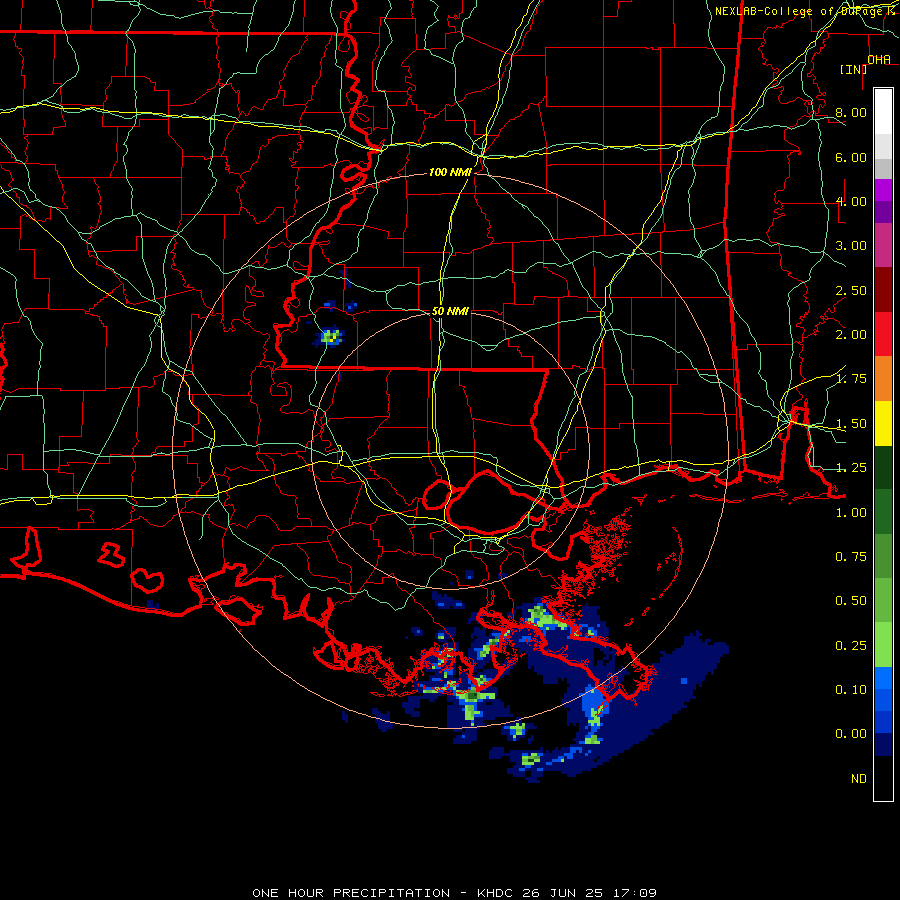Pick the orange swatch in the color scale
This screenshot has width=900, height=900.
[883, 379]
